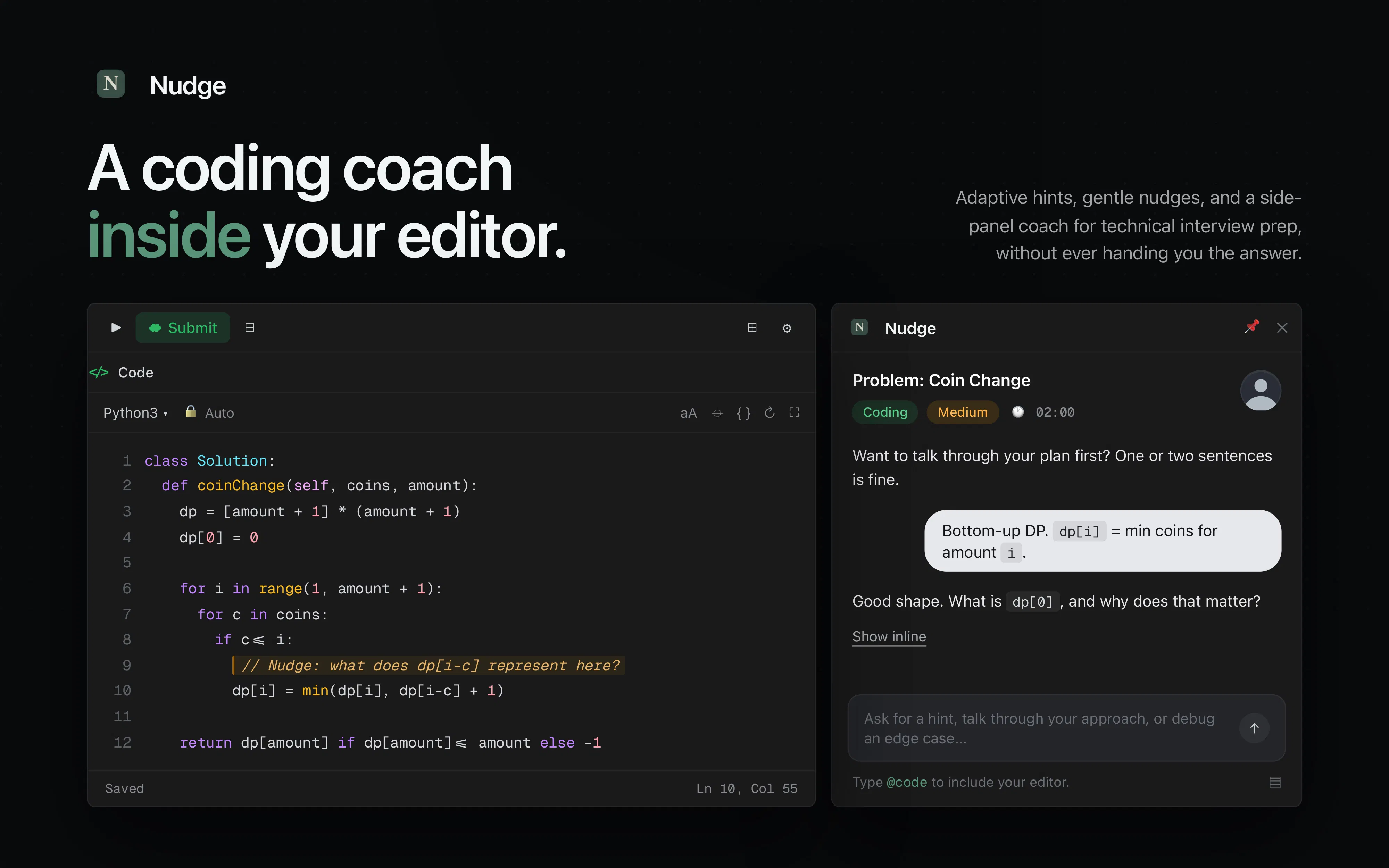This screenshot has height=868, width=1389.
Task: Click the Problem: Coin Change title
Action: coord(941,380)
